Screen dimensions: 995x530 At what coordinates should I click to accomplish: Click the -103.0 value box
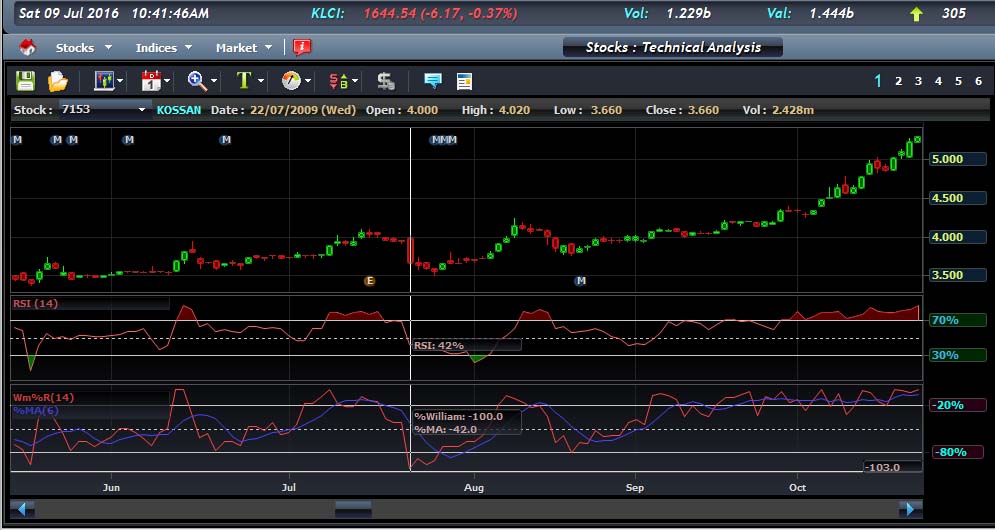(893, 467)
